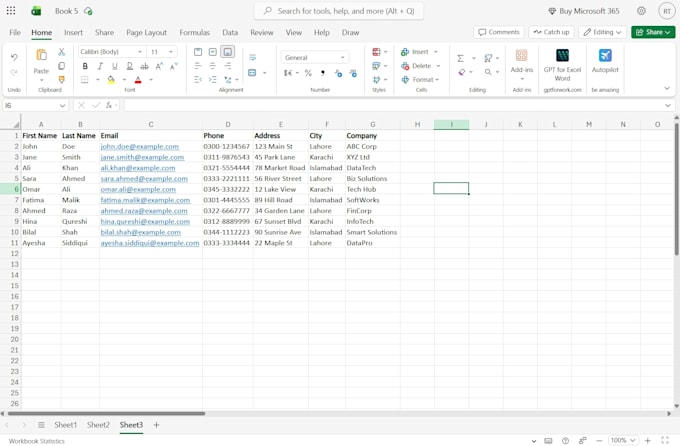The height and width of the screenshot is (446, 680).
Task: Click the Decrease Font Size icon
Action: 174,66
